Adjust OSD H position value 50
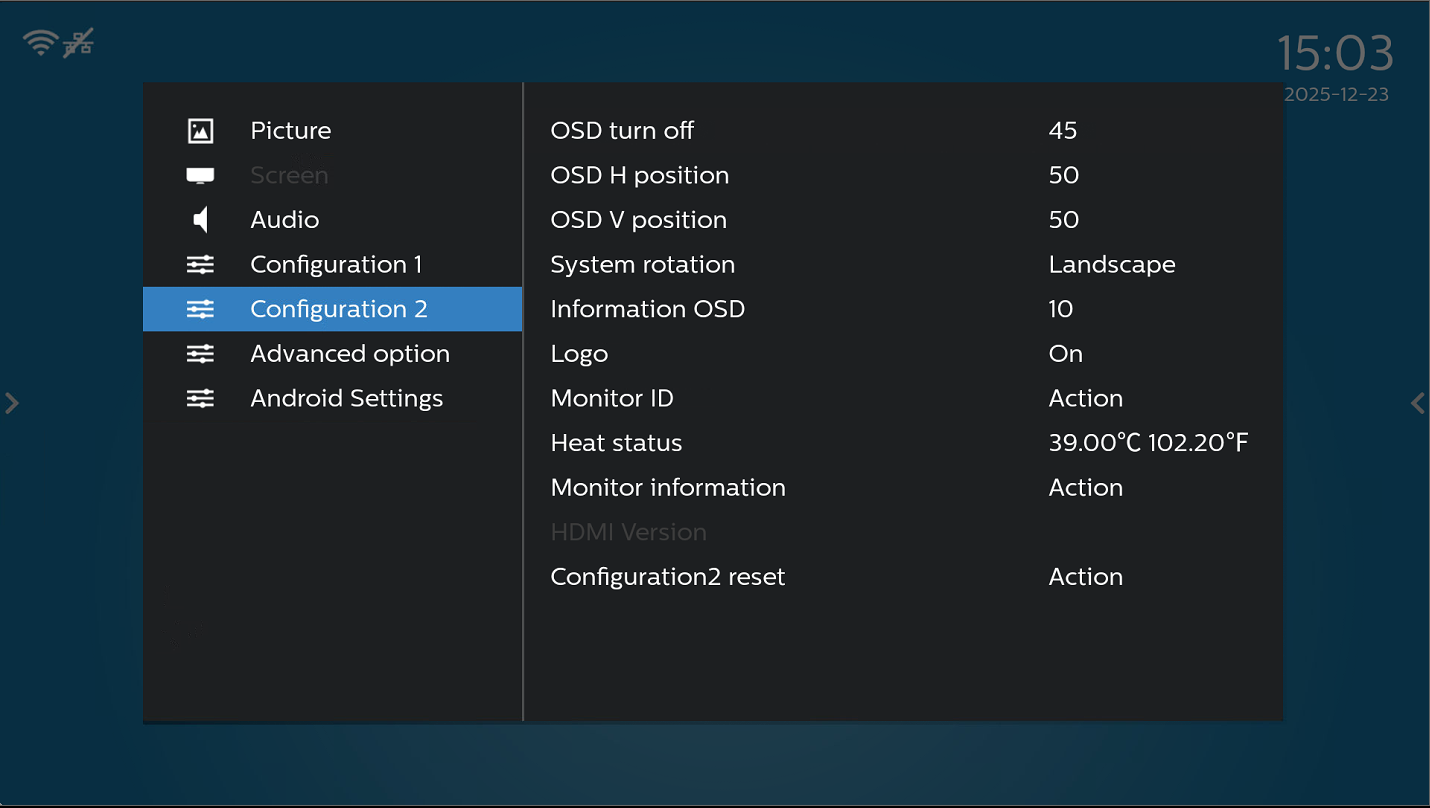 click(x=1063, y=176)
